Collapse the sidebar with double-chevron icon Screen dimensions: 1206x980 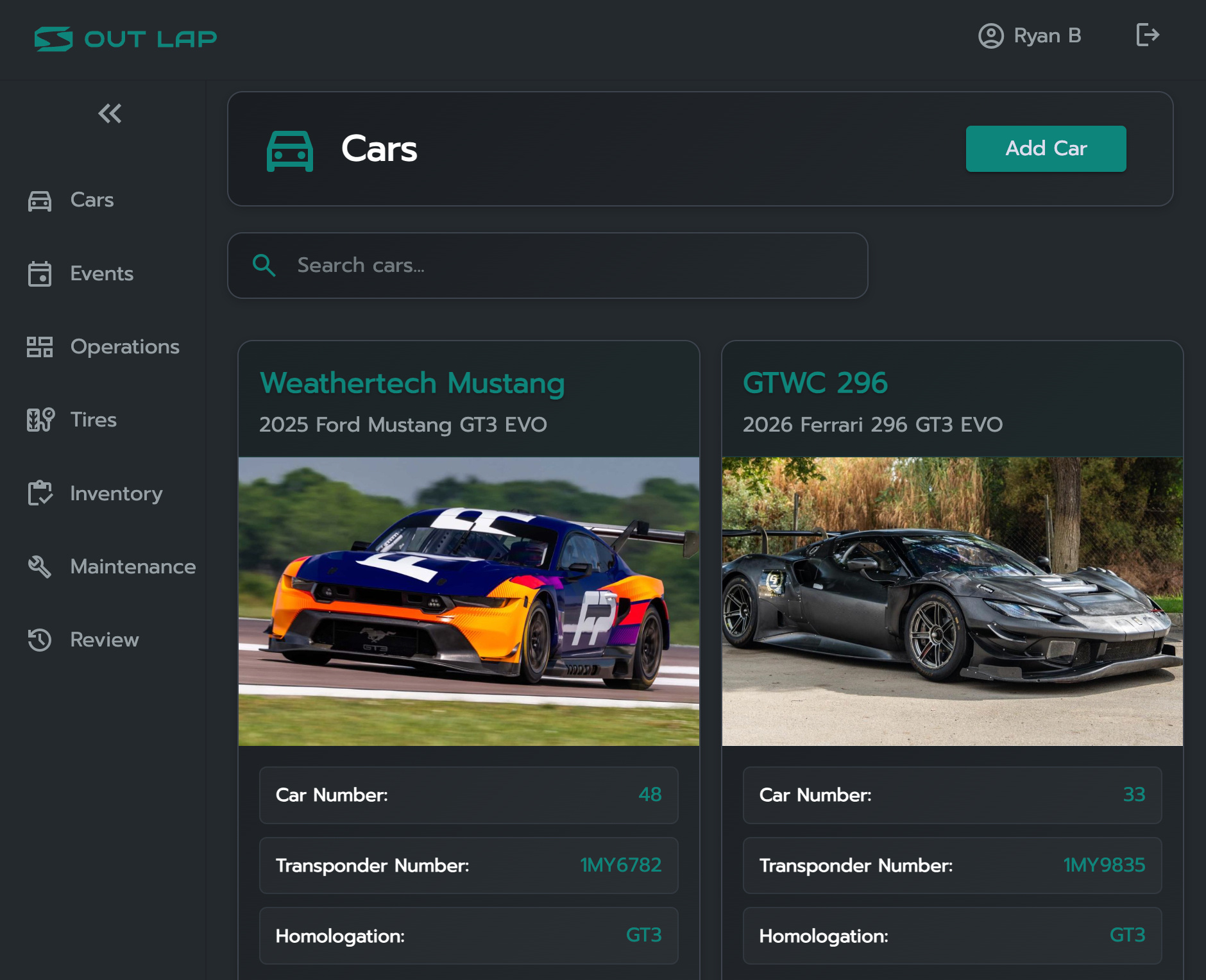pyautogui.click(x=110, y=114)
